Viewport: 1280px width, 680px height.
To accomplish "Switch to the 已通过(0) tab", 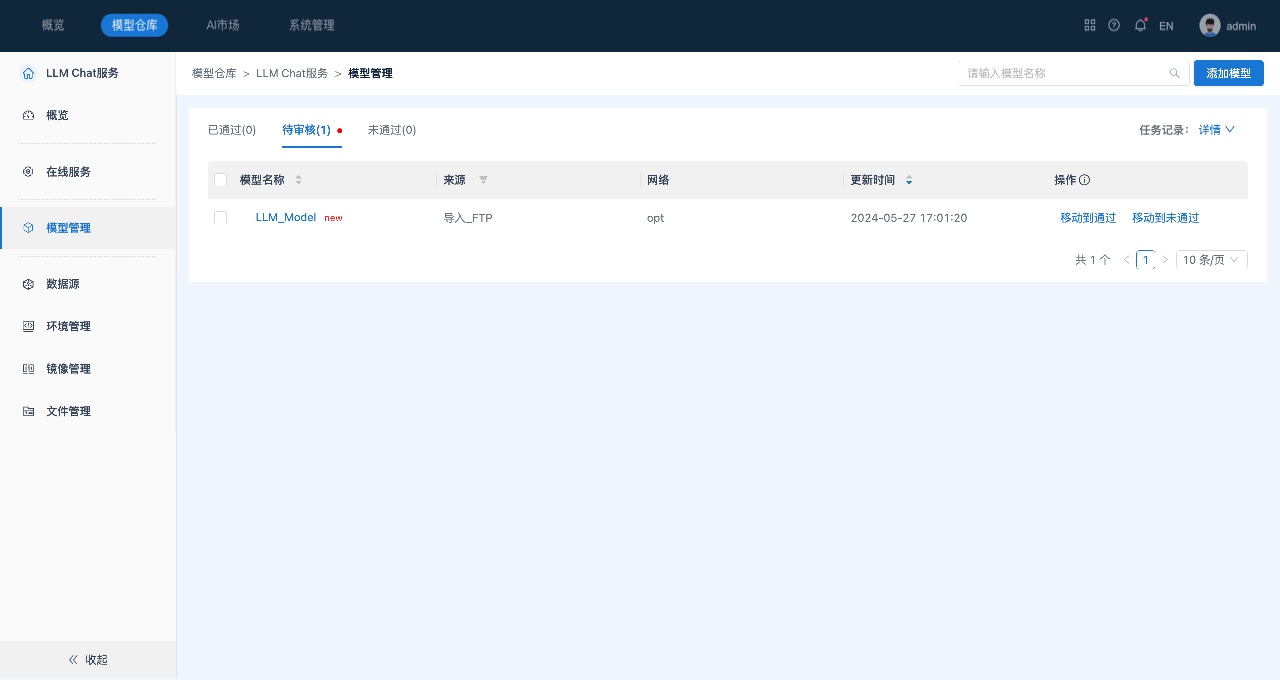I will coord(232,130).
